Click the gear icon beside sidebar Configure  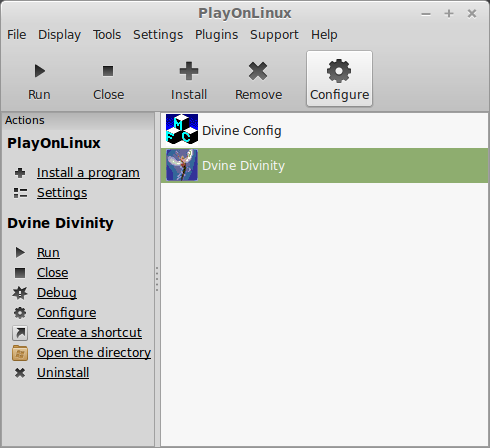coord(20,313)
